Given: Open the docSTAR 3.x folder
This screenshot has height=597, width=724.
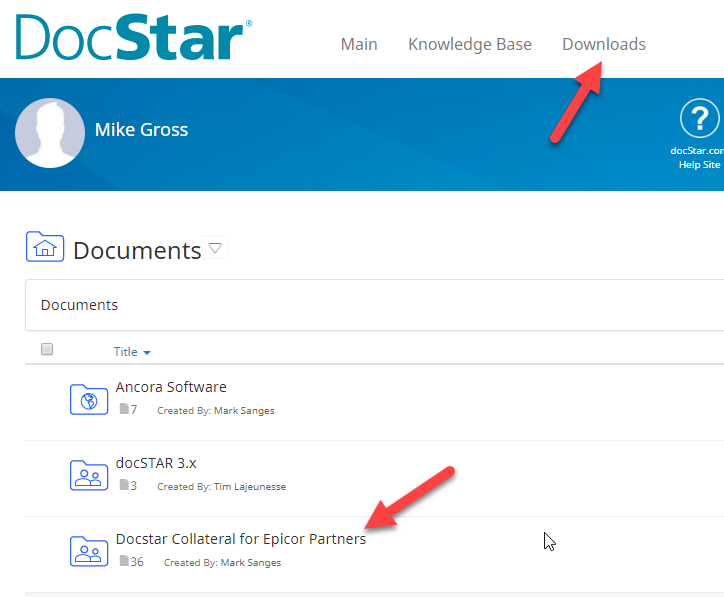Looking at the screenshot, I should [156, 463].
